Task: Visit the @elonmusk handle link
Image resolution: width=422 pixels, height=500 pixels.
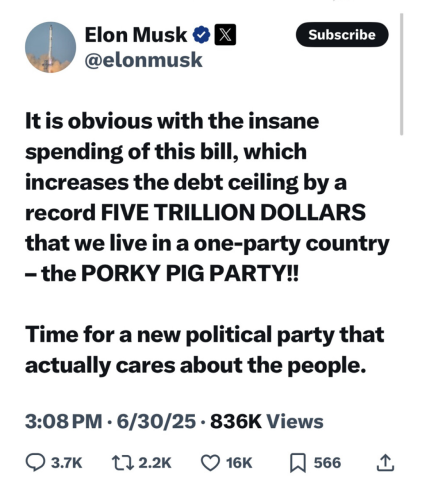Action: (144, 60)
